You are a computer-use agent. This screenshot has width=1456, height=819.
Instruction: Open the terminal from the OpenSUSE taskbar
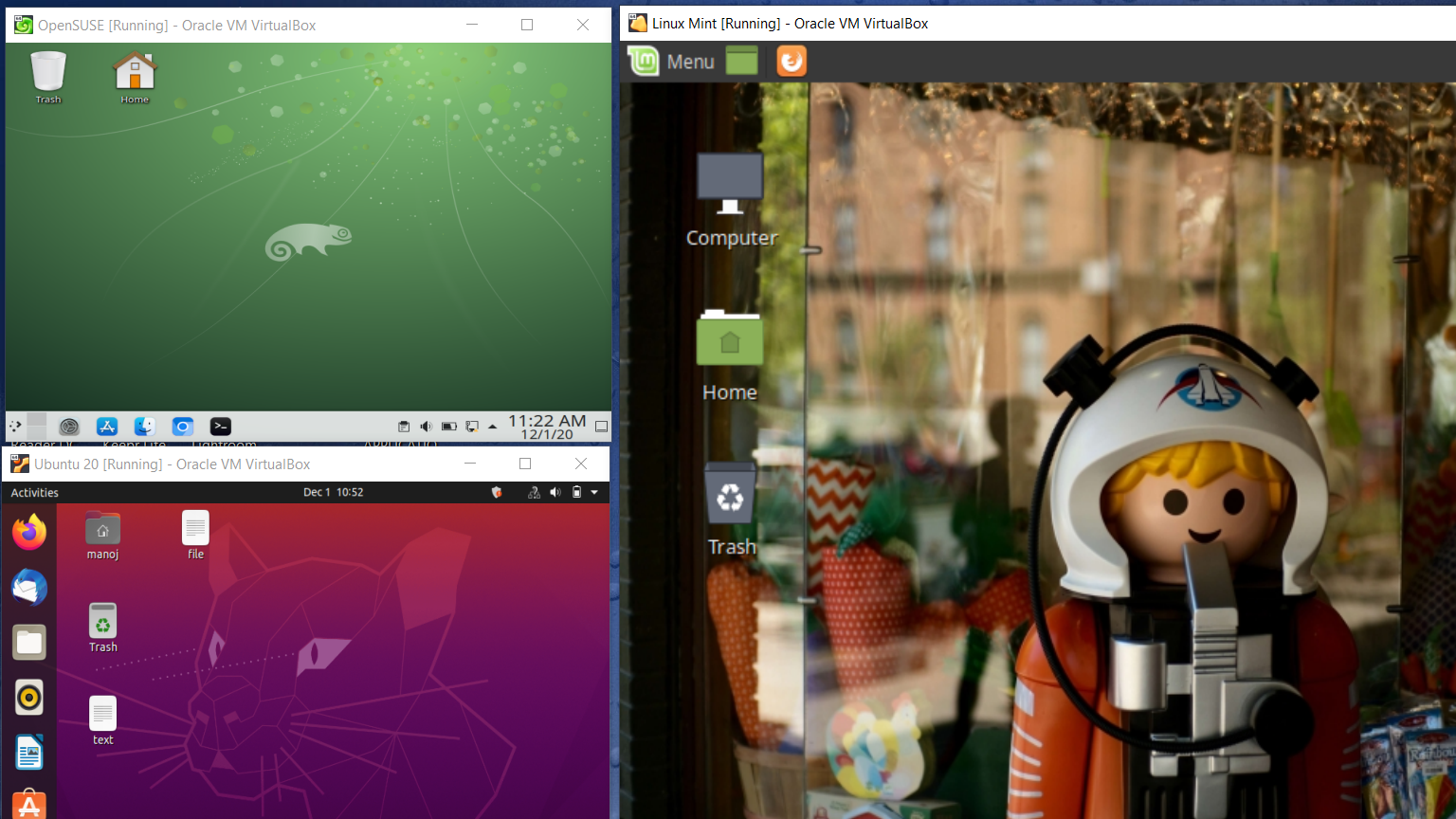click(221, 426)
